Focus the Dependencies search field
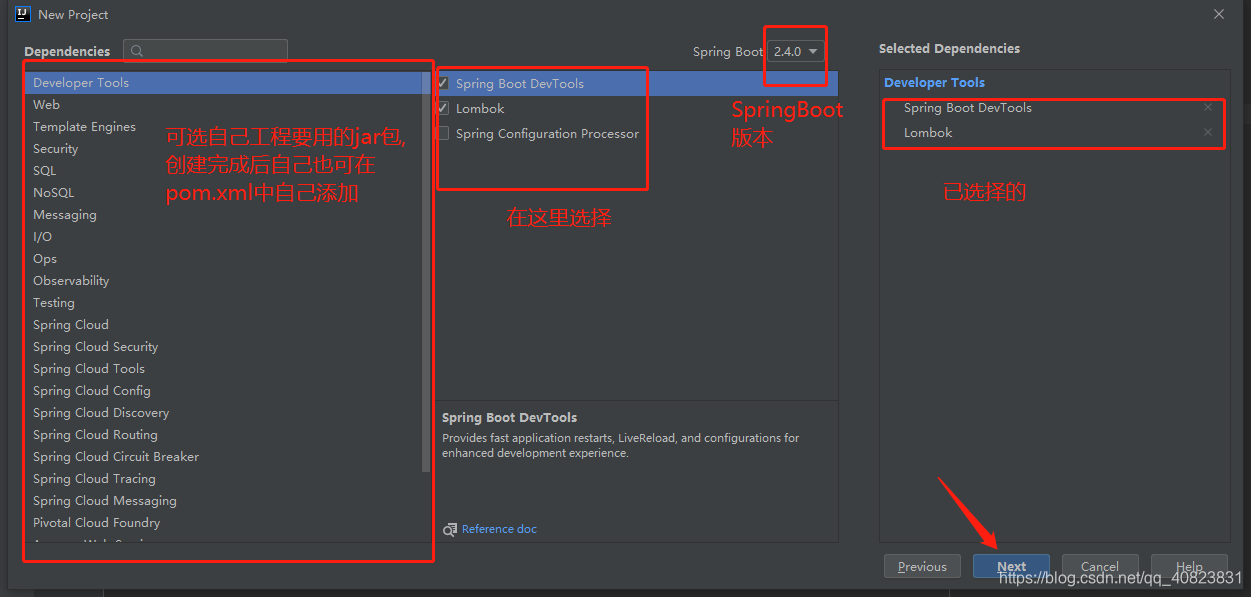 (x=205, y=51)
